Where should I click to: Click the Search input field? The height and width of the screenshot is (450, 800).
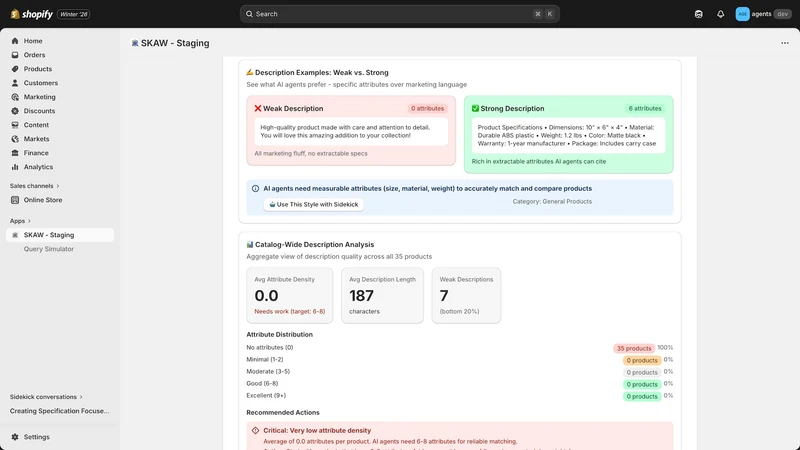click(399, 14)
